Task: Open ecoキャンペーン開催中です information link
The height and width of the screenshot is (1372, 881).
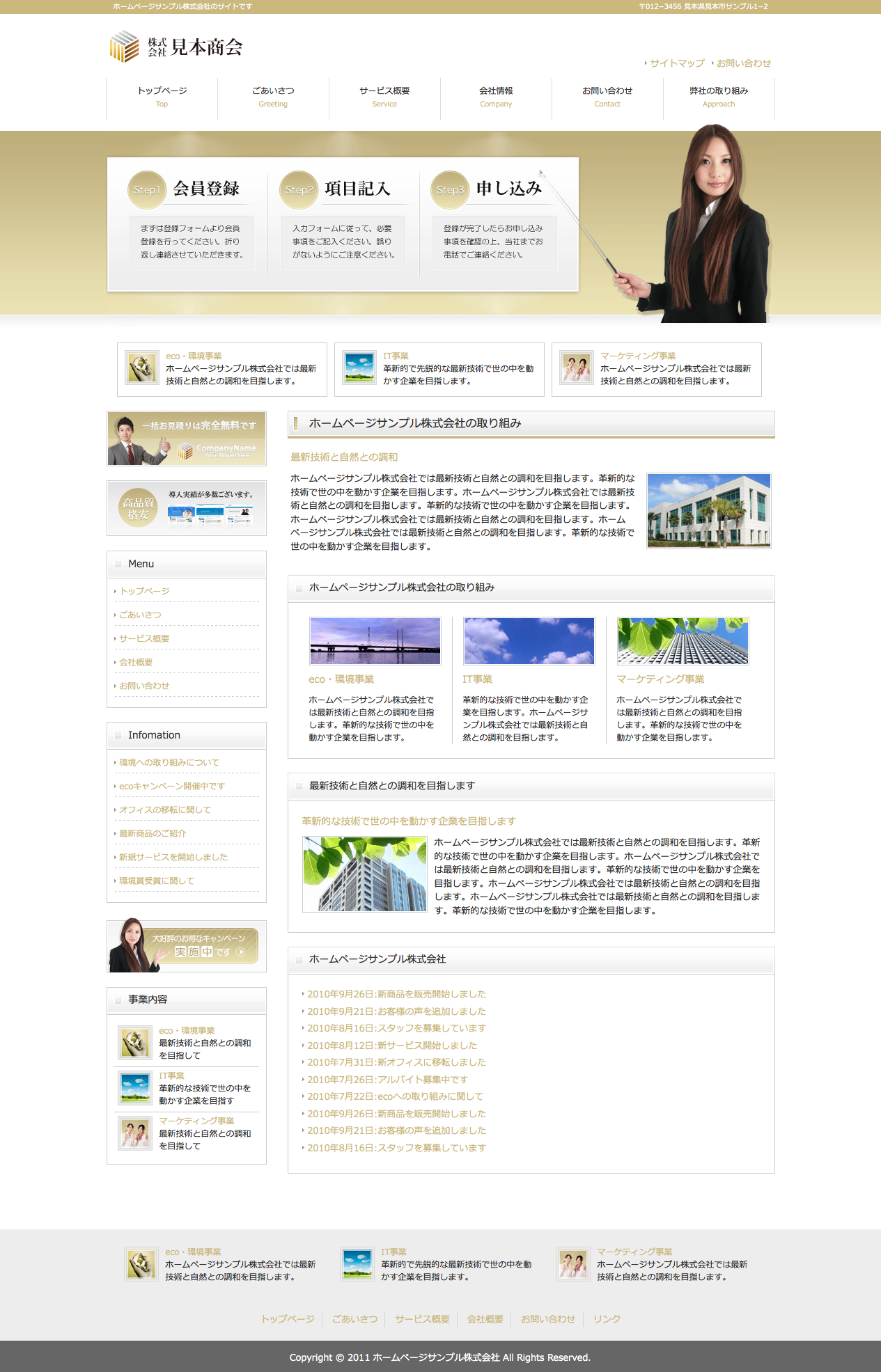Action: click(171, 786)
